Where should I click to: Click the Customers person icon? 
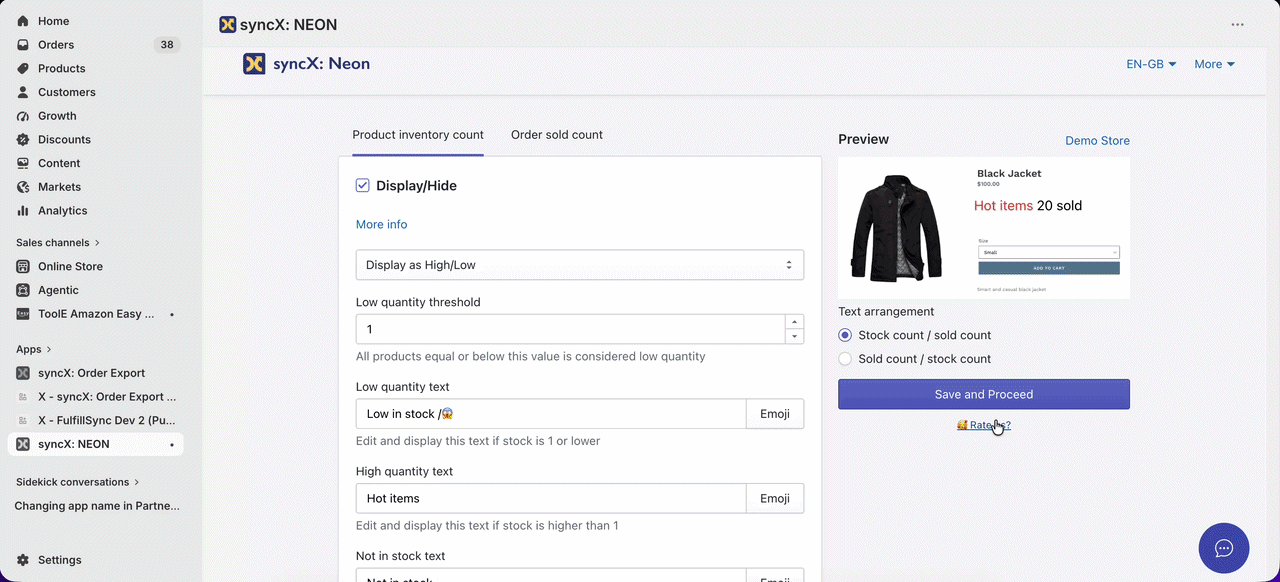tap(23, 92)
